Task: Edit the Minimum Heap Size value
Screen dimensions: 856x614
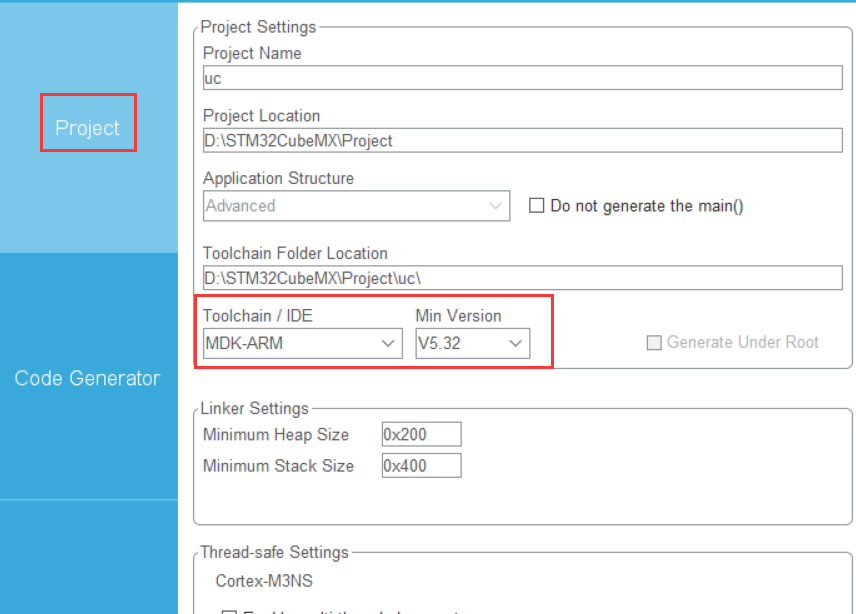Action: click(x=421, y=434)
